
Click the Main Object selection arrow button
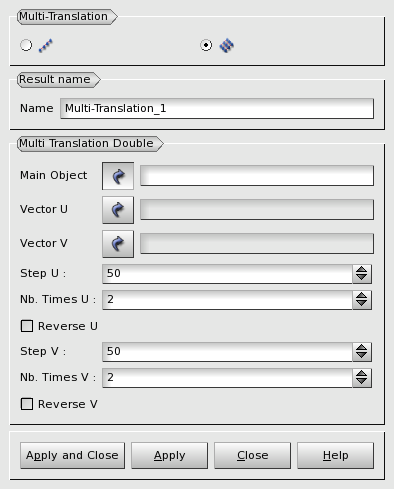point(118,176)
